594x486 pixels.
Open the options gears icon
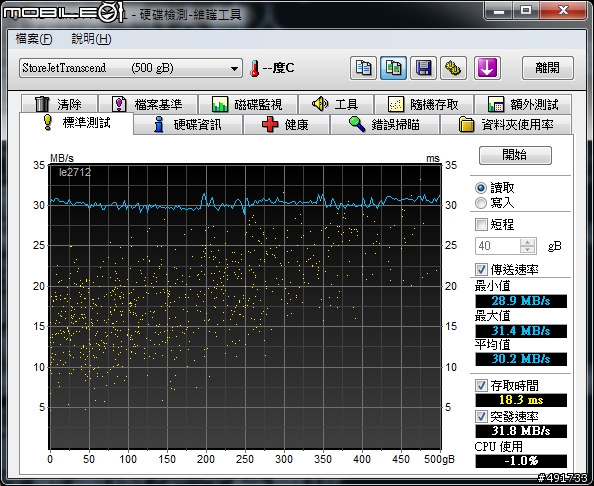click(x=453, y=68)
